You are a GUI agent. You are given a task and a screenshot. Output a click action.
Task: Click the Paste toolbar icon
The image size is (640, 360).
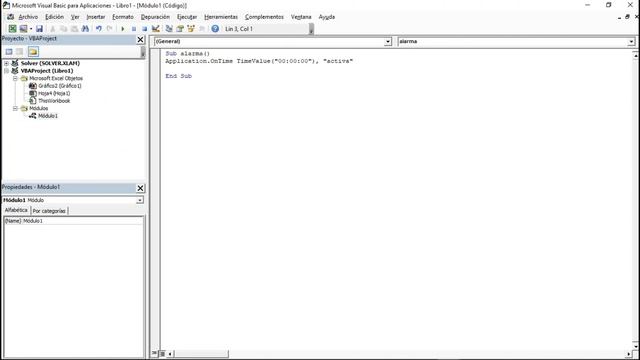click(x=74, y=29)
